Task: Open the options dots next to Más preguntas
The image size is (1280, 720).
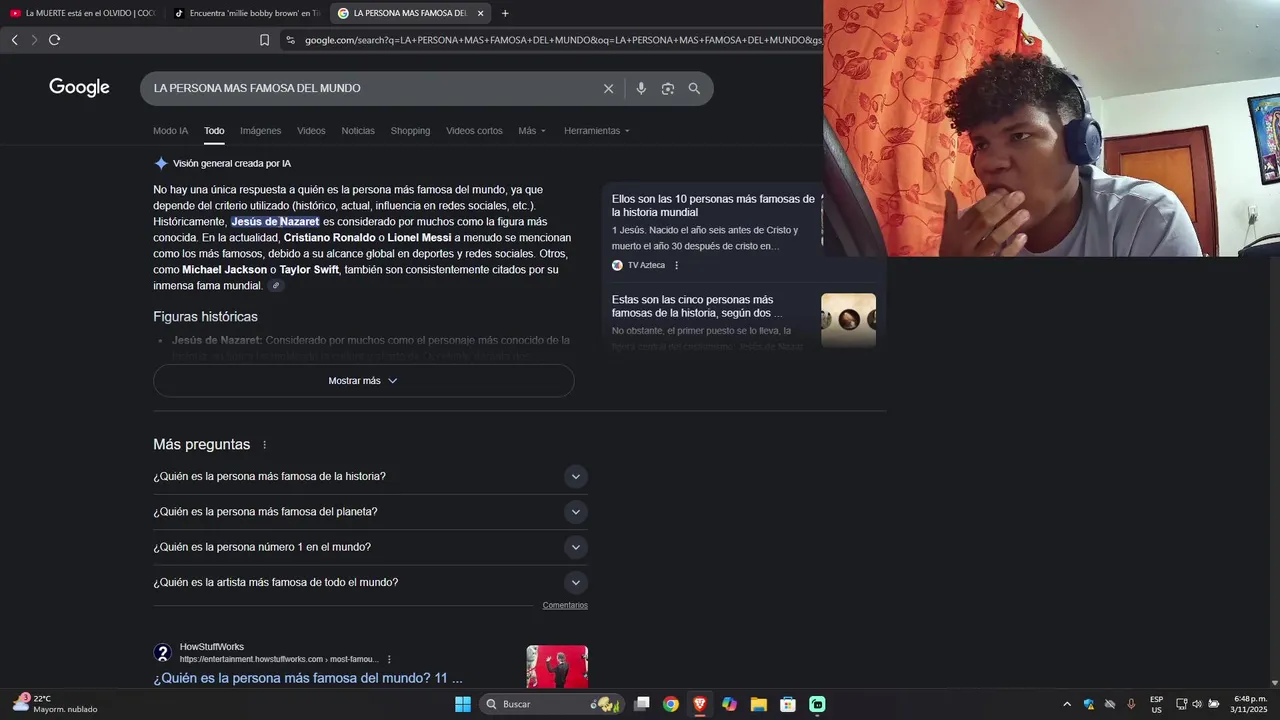Action: pos(265,445)
